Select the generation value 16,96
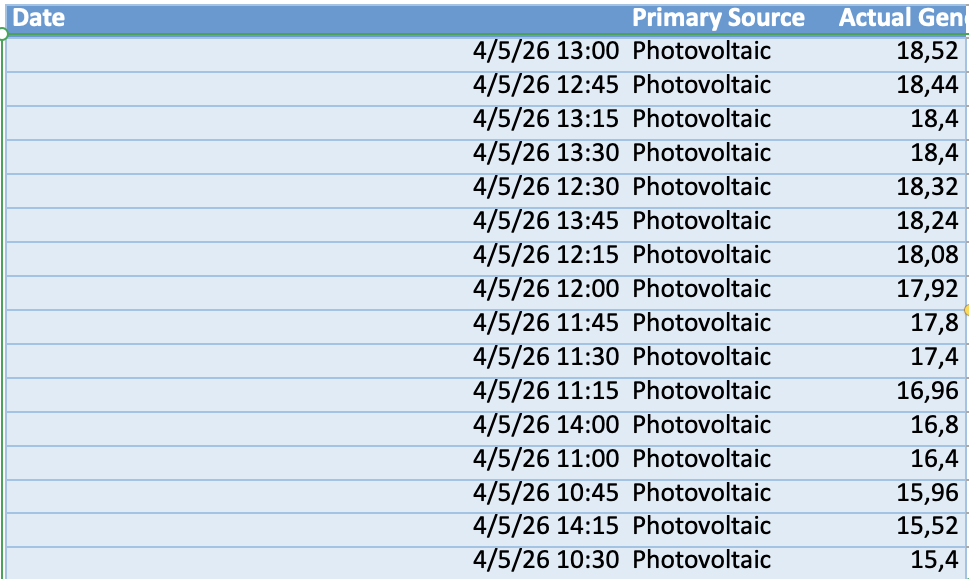 [927, 391]
